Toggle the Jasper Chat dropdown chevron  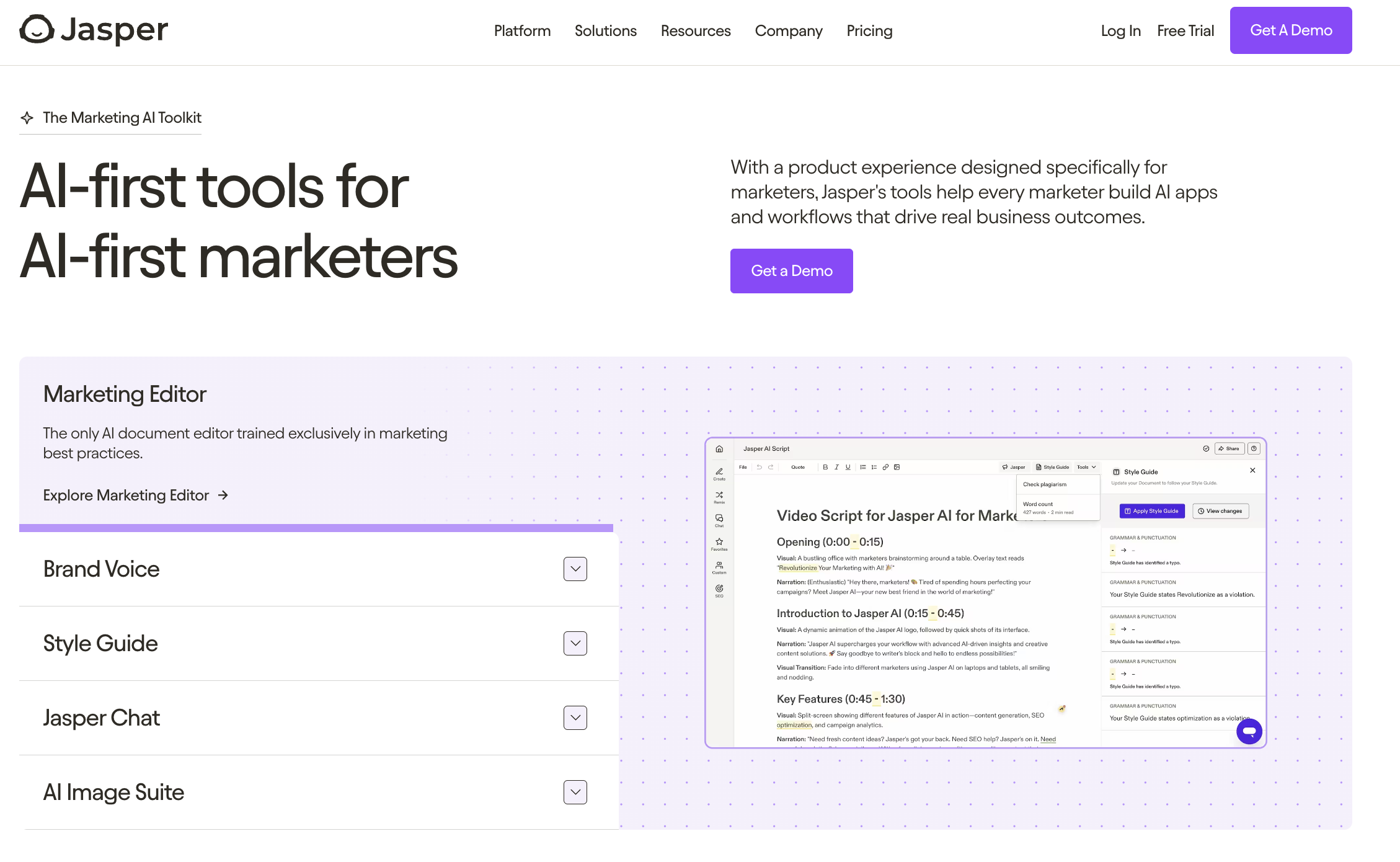click(x=575, y=717)
